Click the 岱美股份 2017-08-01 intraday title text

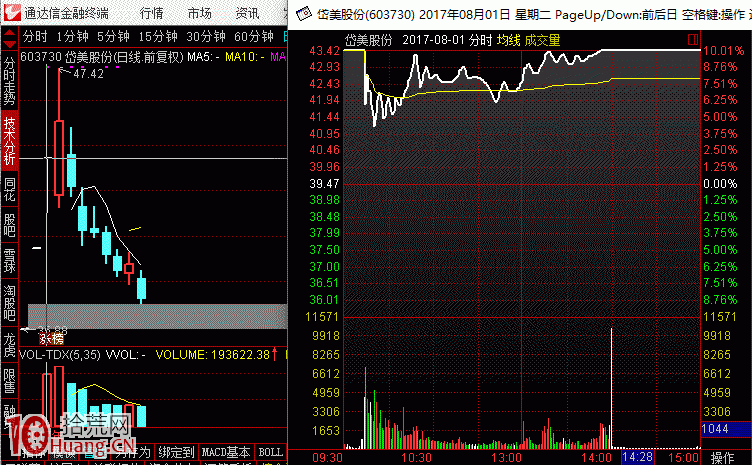pos(418,40)
